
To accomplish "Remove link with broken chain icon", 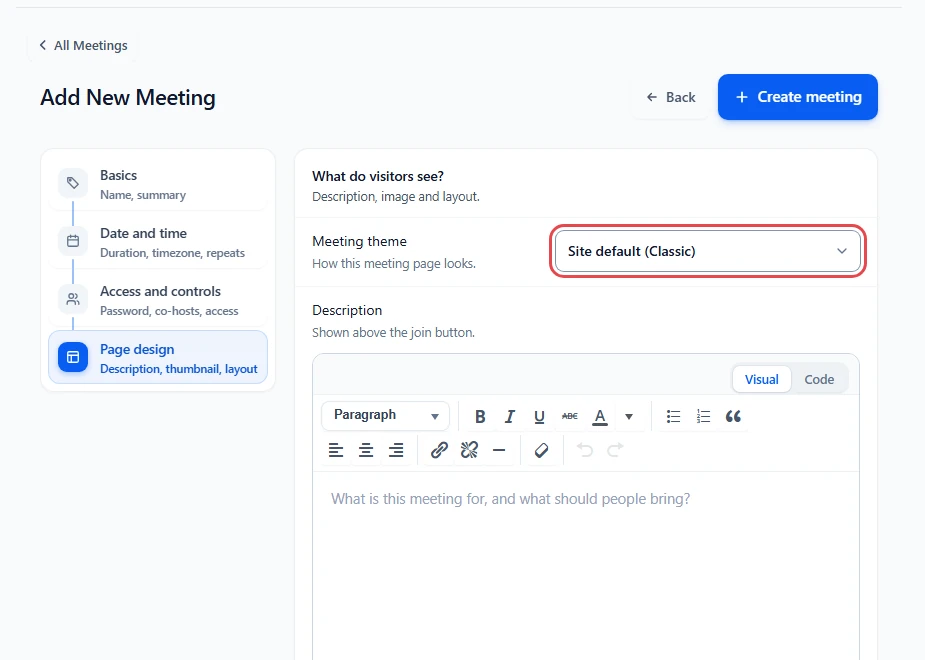I will tap(470, 451).
